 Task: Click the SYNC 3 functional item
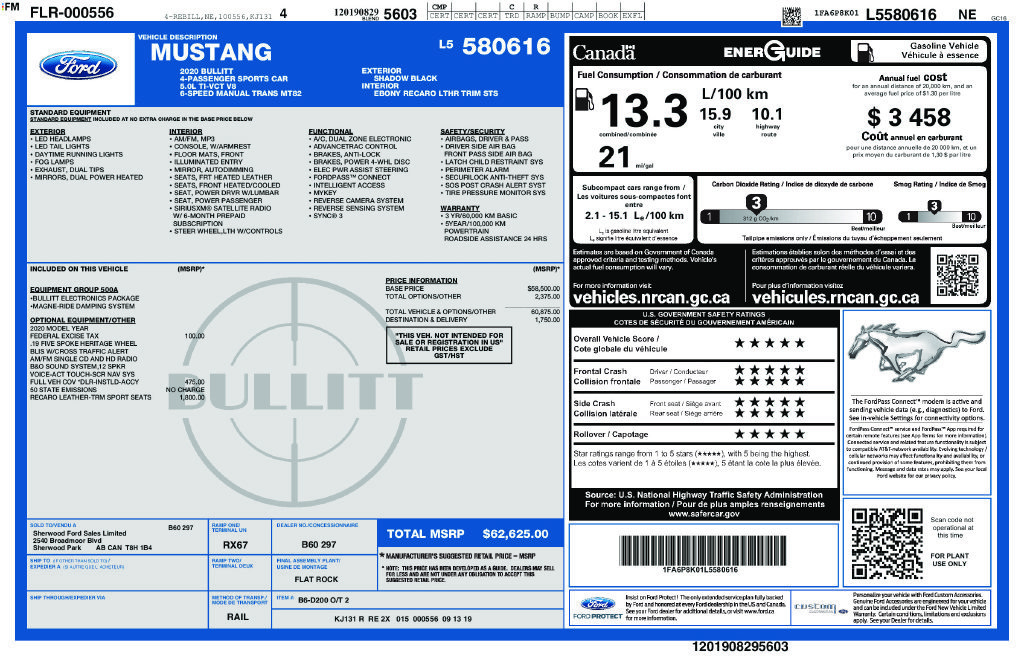(328, 216)
